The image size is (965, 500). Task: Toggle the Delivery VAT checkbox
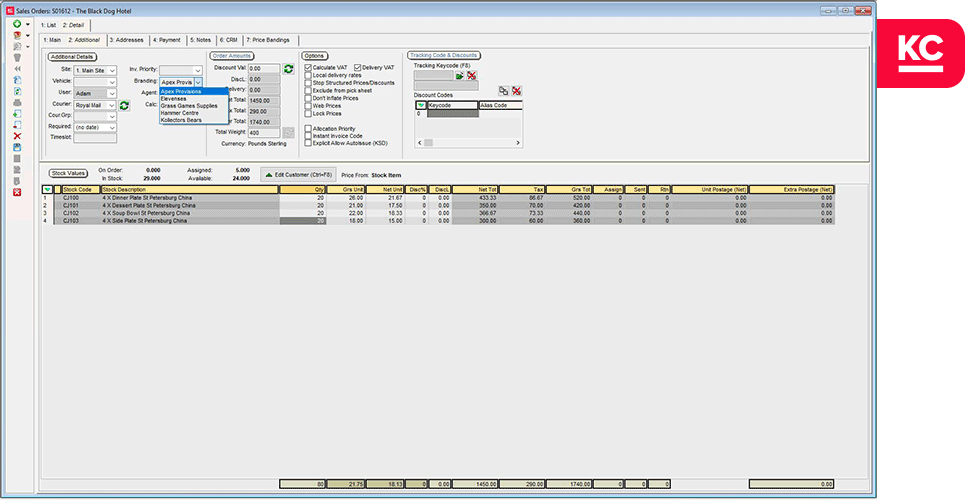click(x=357, y=67)
